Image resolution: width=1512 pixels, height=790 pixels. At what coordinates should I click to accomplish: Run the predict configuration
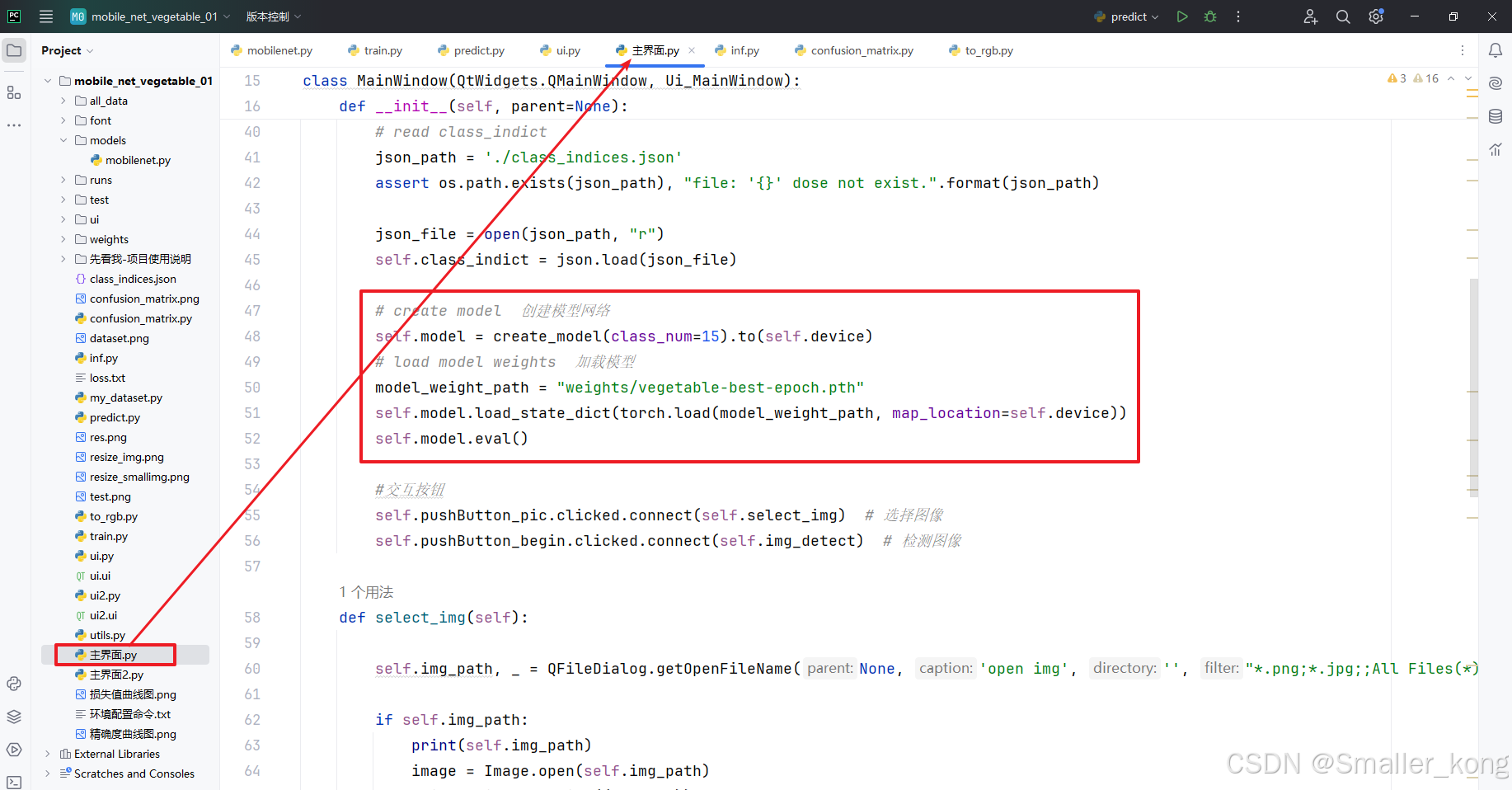(1182, 16)
